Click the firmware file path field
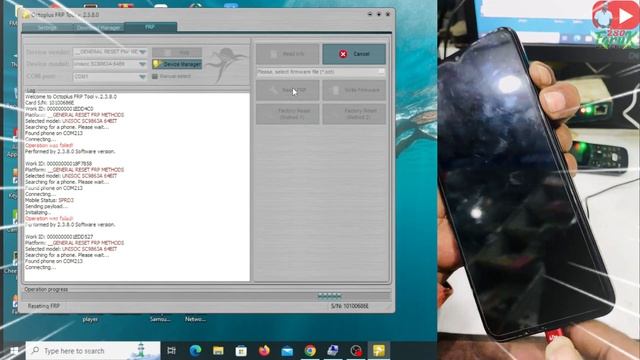 [x=317, y=72]
